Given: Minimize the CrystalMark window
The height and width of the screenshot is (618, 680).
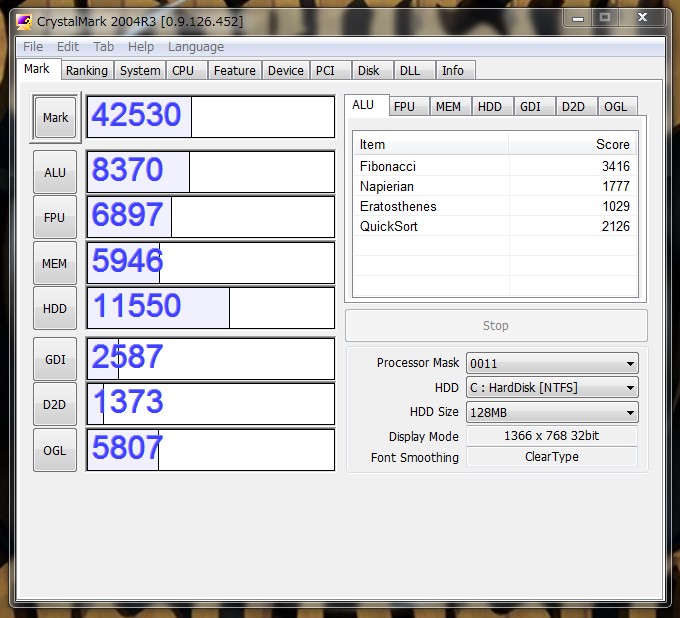Looking at the screenshot, I should click(578, 18).
